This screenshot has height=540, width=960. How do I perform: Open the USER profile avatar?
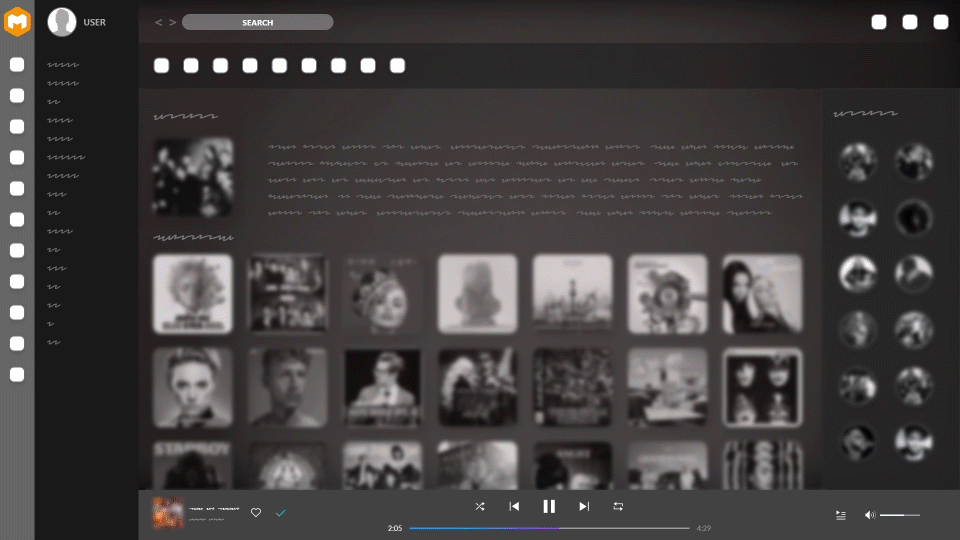coord(62,22)
